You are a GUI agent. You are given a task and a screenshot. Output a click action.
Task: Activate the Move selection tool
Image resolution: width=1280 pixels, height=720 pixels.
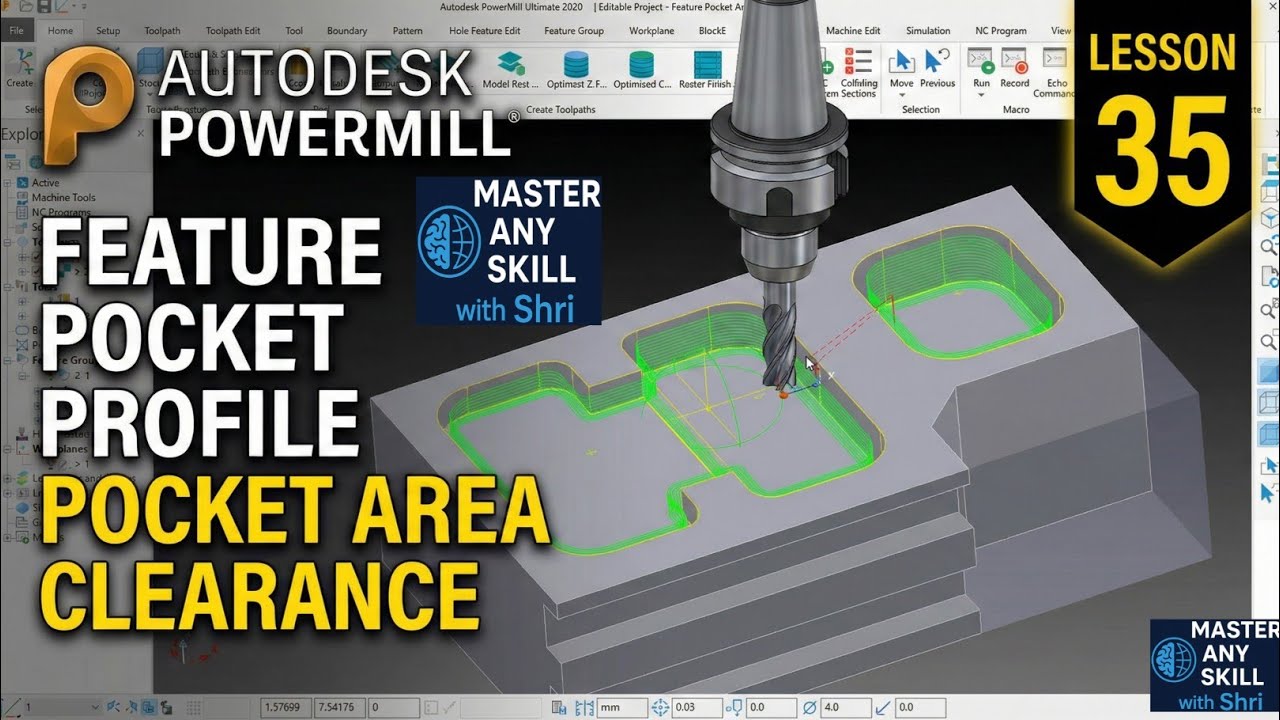coord(901,70)
